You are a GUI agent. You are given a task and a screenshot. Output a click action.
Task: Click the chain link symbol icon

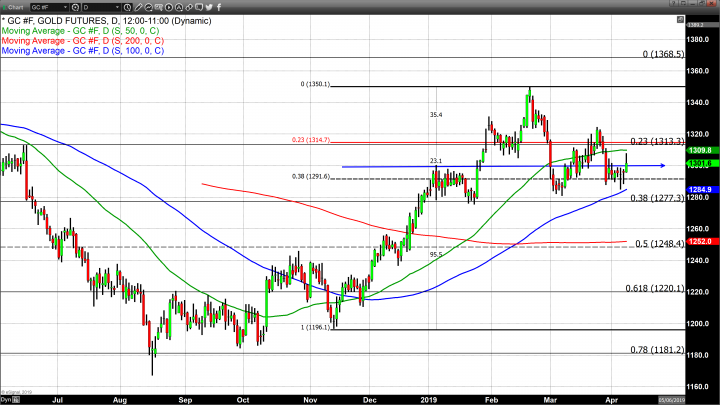[189, 7]
